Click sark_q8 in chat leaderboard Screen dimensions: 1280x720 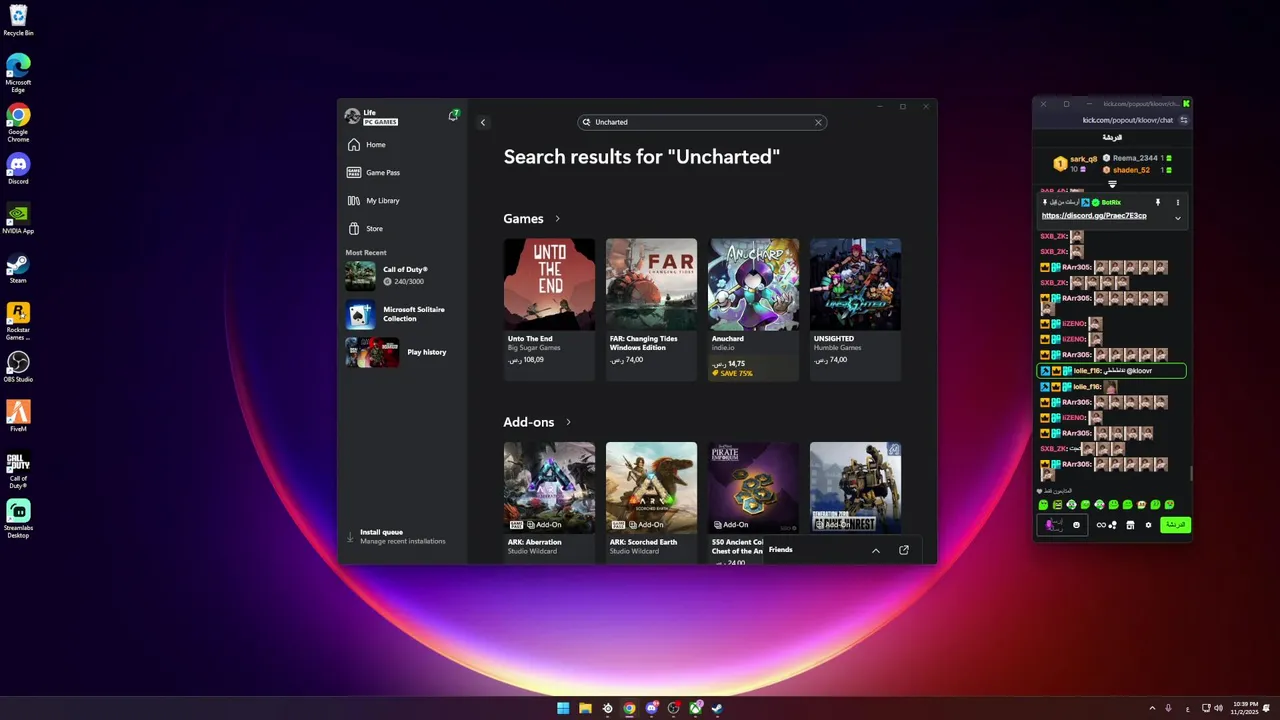1083,159
